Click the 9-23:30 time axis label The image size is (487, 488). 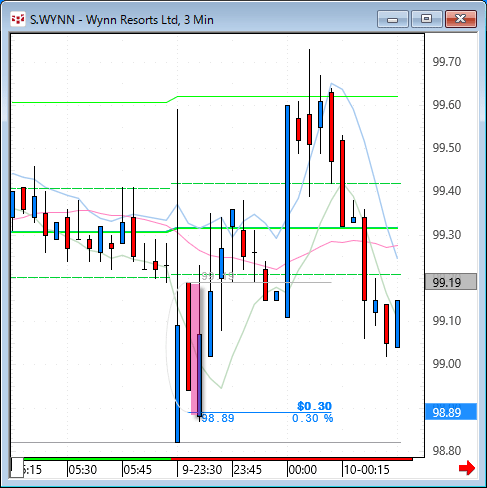click(202, 470)
